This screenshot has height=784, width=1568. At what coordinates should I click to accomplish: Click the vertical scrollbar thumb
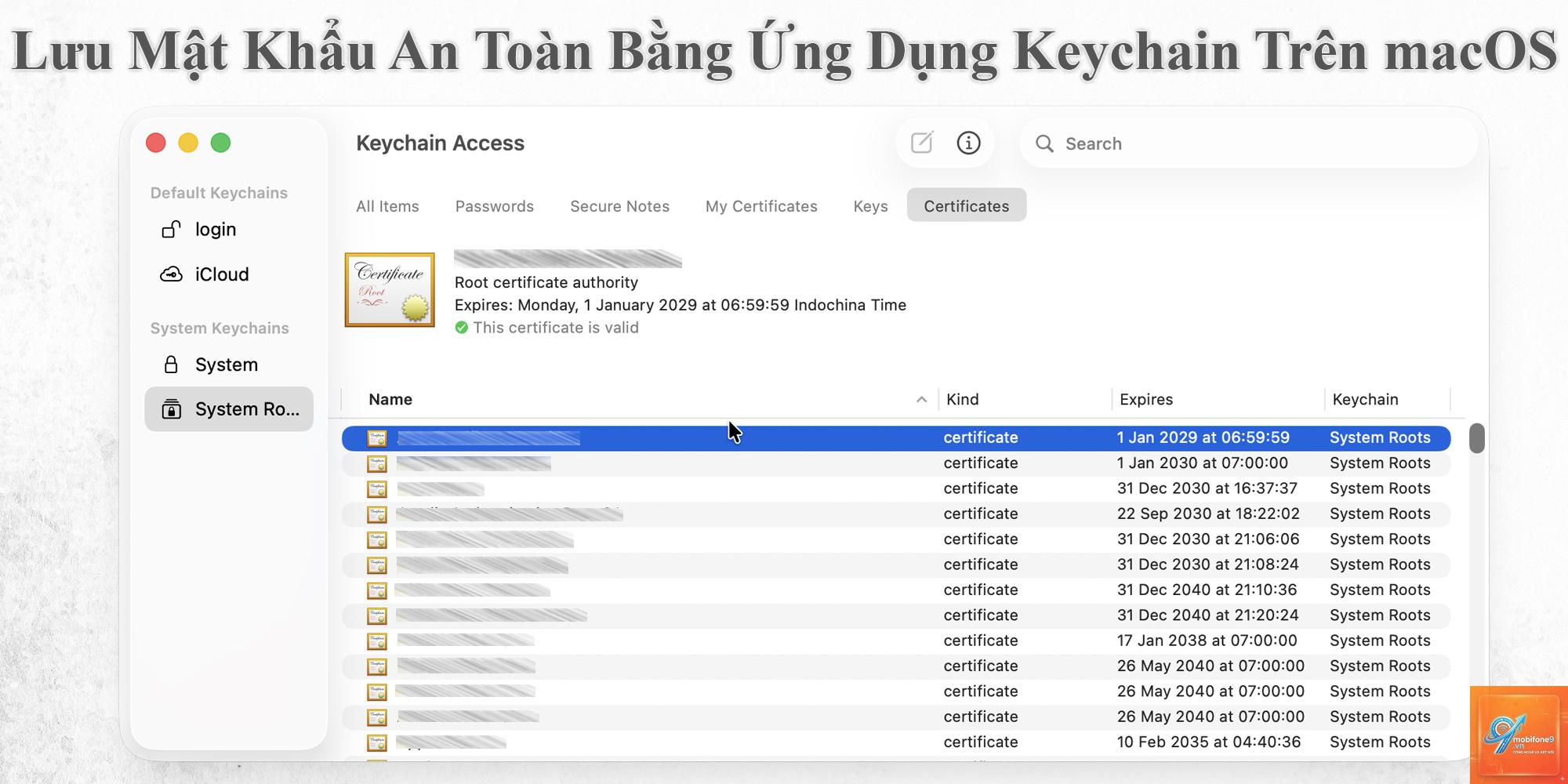tap(1477, 438)
